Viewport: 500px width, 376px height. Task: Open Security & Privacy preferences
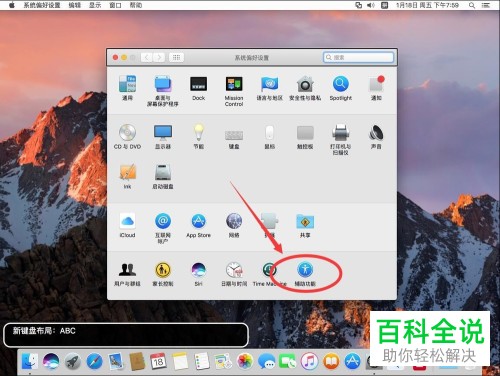305,88
